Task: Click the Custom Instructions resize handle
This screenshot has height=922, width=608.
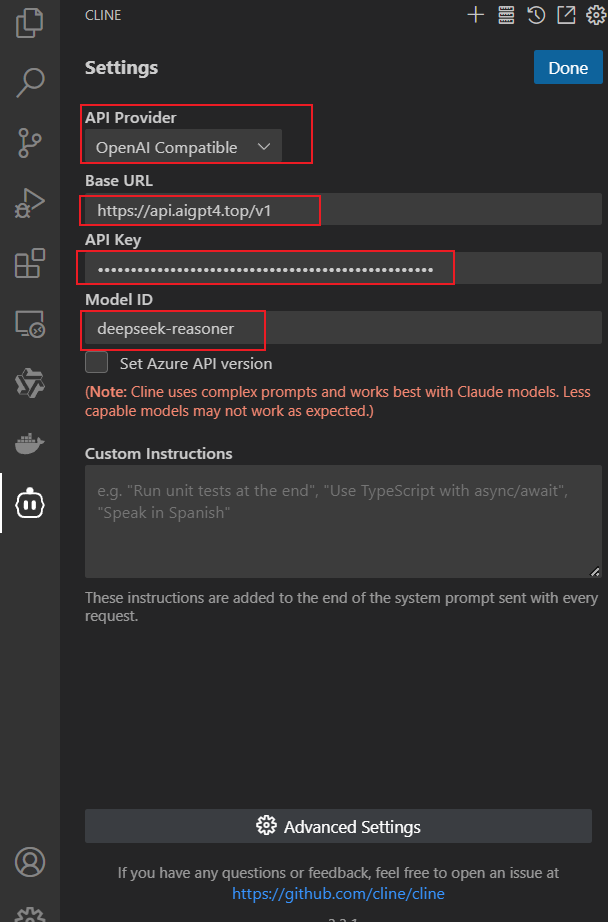Action: 595,571
